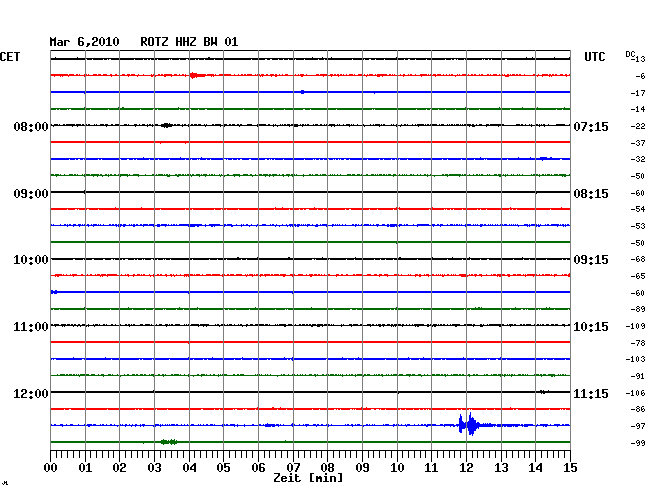The width and height of the screenshot is (650, 494).
Task: Select the "12:00" CET time label
Action: click(31, 393)
